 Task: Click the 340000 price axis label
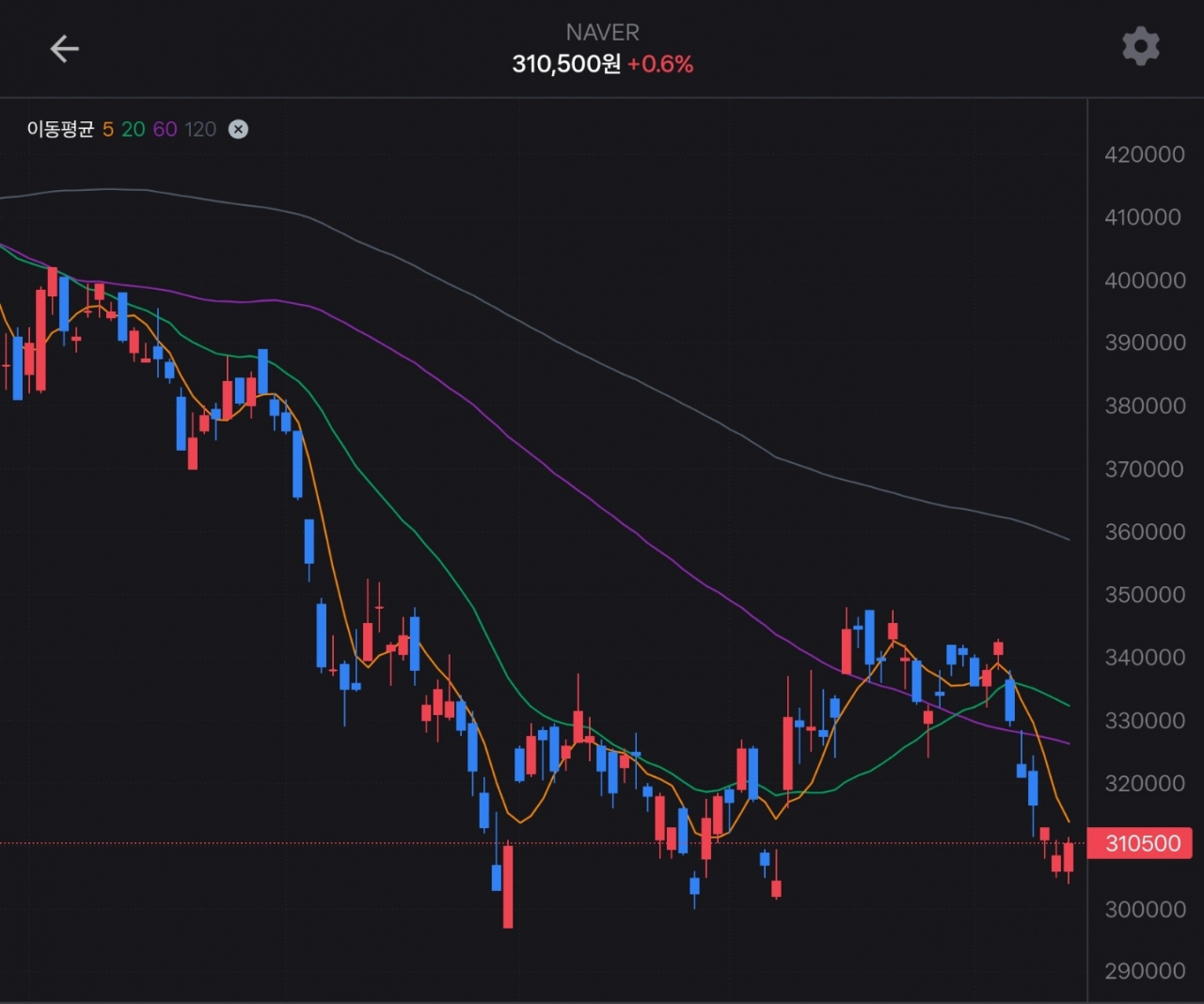point(1145,657)
